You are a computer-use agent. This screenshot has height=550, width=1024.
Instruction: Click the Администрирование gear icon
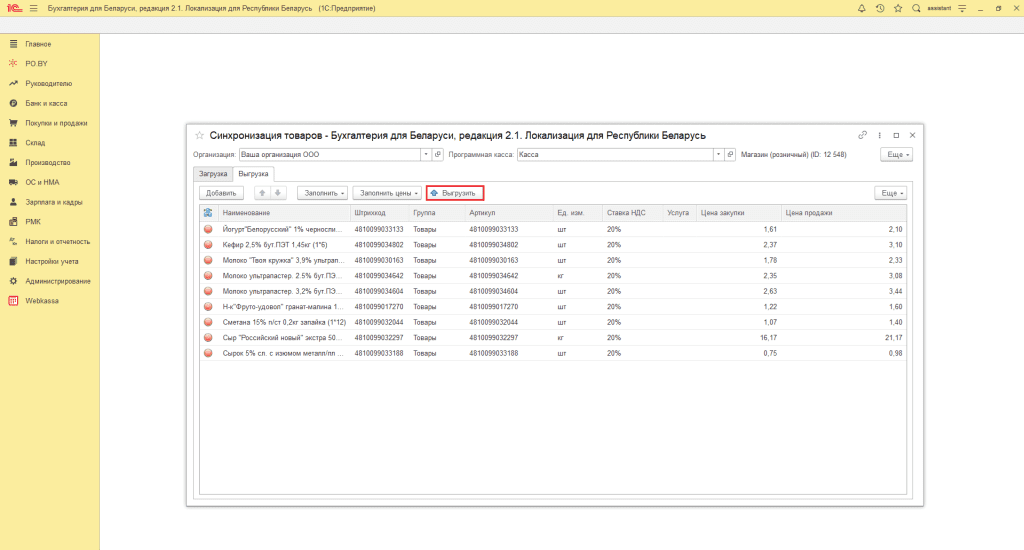(13, 281)
